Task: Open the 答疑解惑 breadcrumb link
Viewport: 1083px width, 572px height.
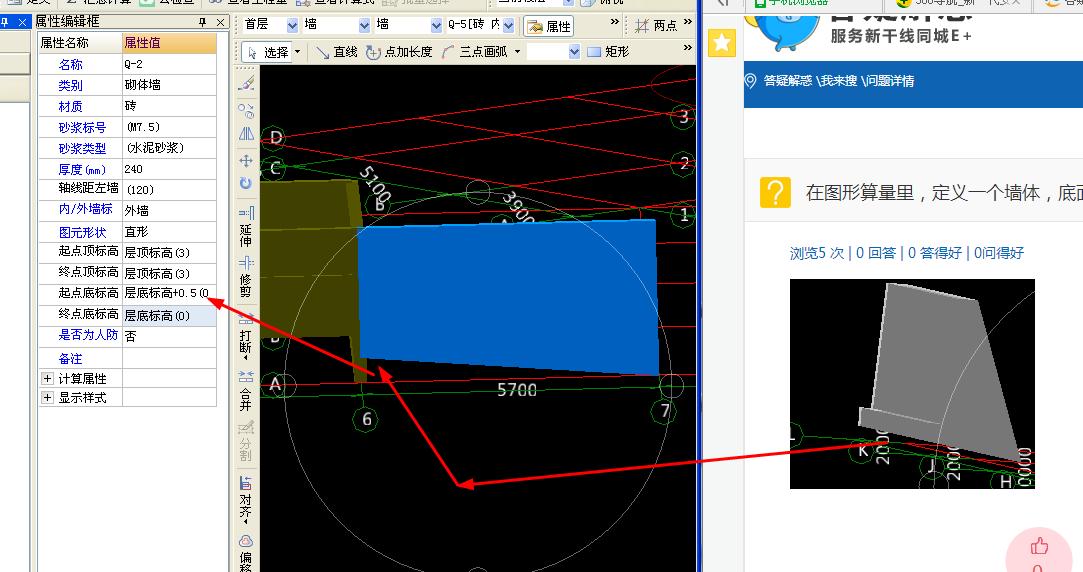Action: pos(788,81)
